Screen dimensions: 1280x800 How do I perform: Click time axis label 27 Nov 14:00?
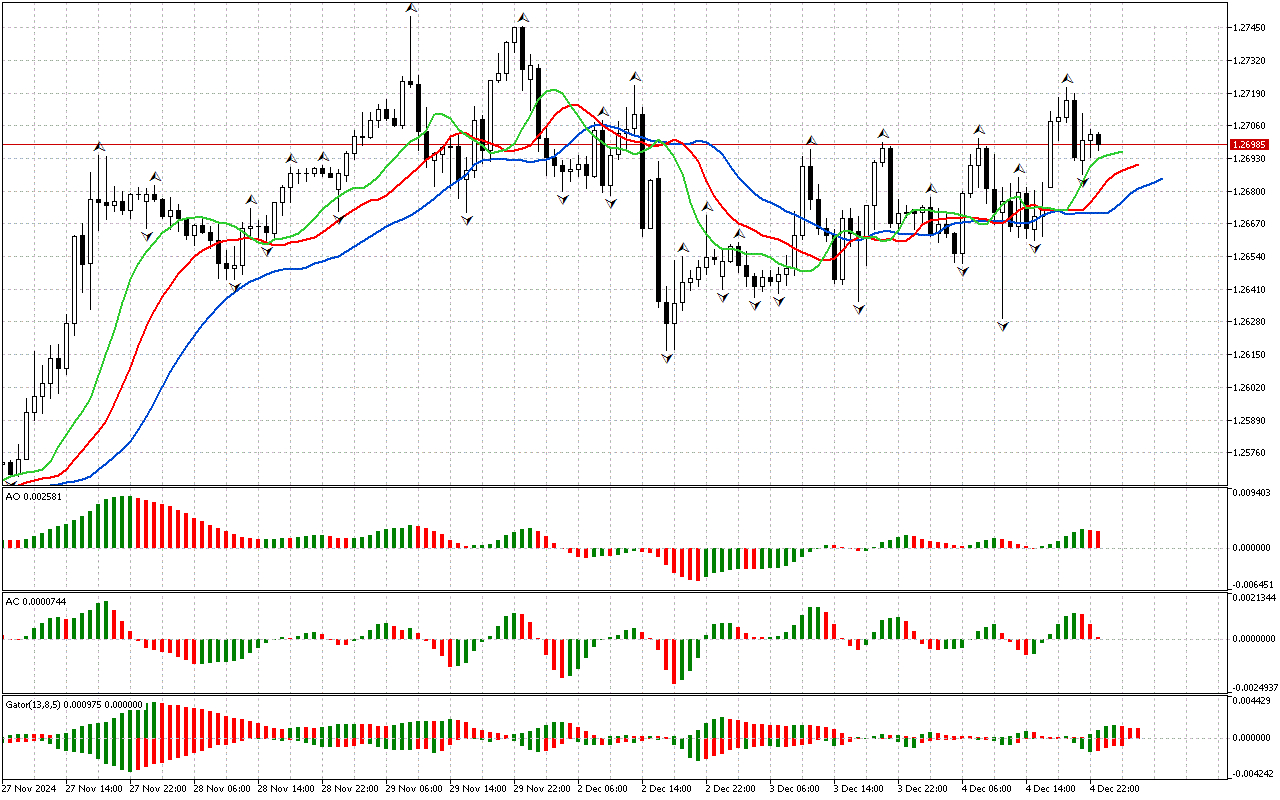click(93, 788)
